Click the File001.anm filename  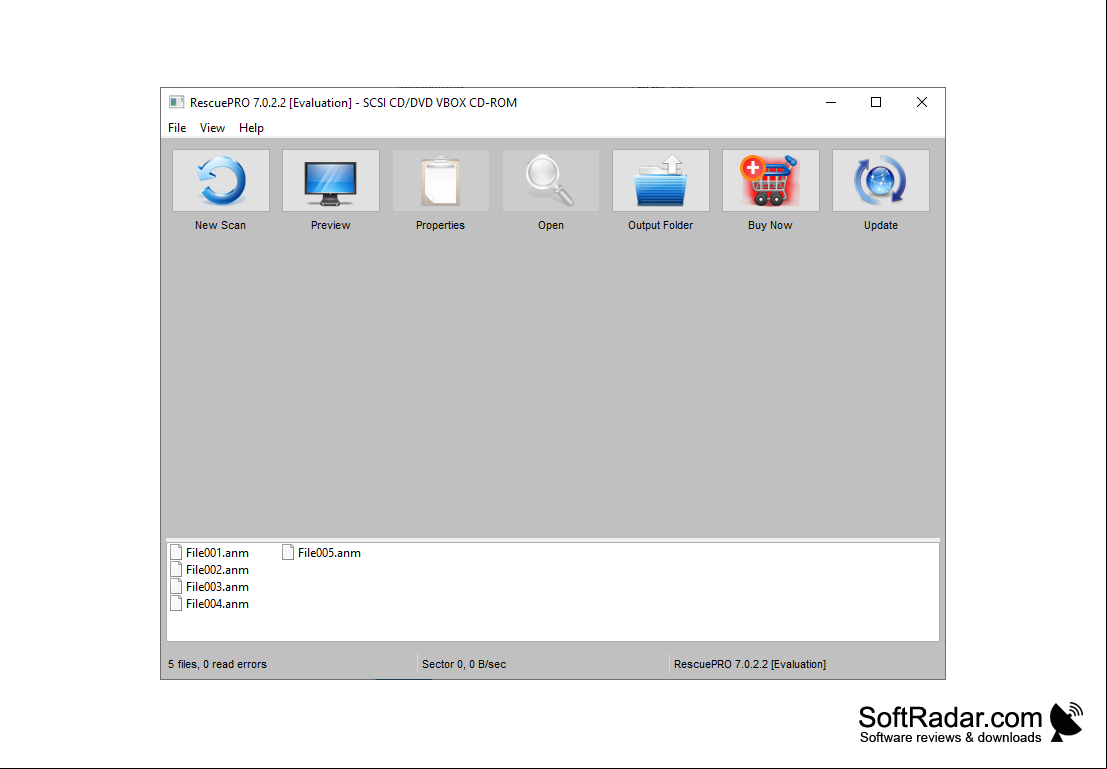coord(217,553)
